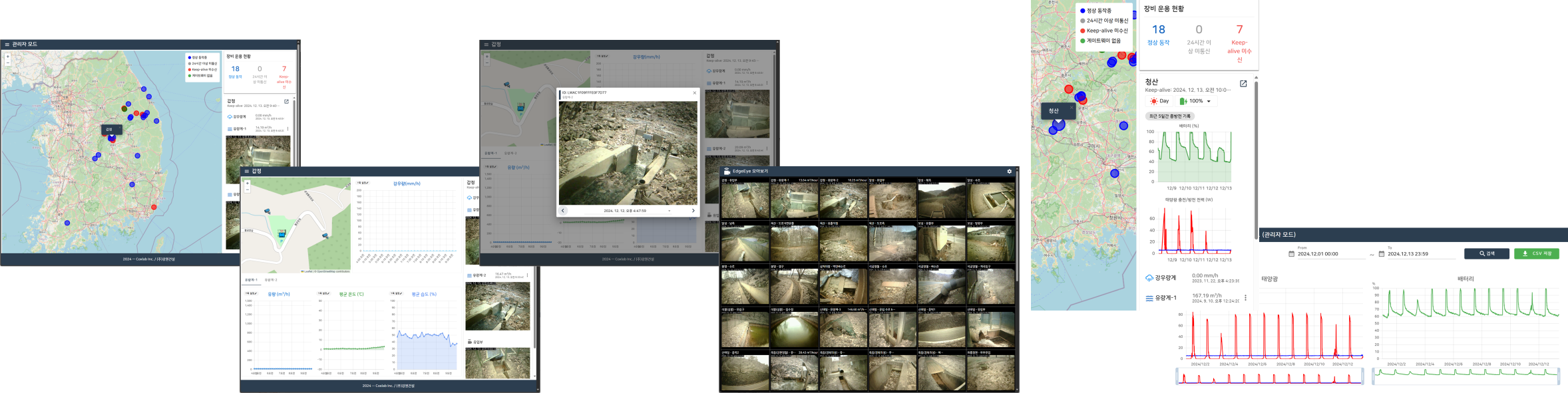This screenshot has height=393, width=1568.
Task: Open hamburger menu in 관리자 모드 map window
Action: pyautogui.click(x=7, y=45)
